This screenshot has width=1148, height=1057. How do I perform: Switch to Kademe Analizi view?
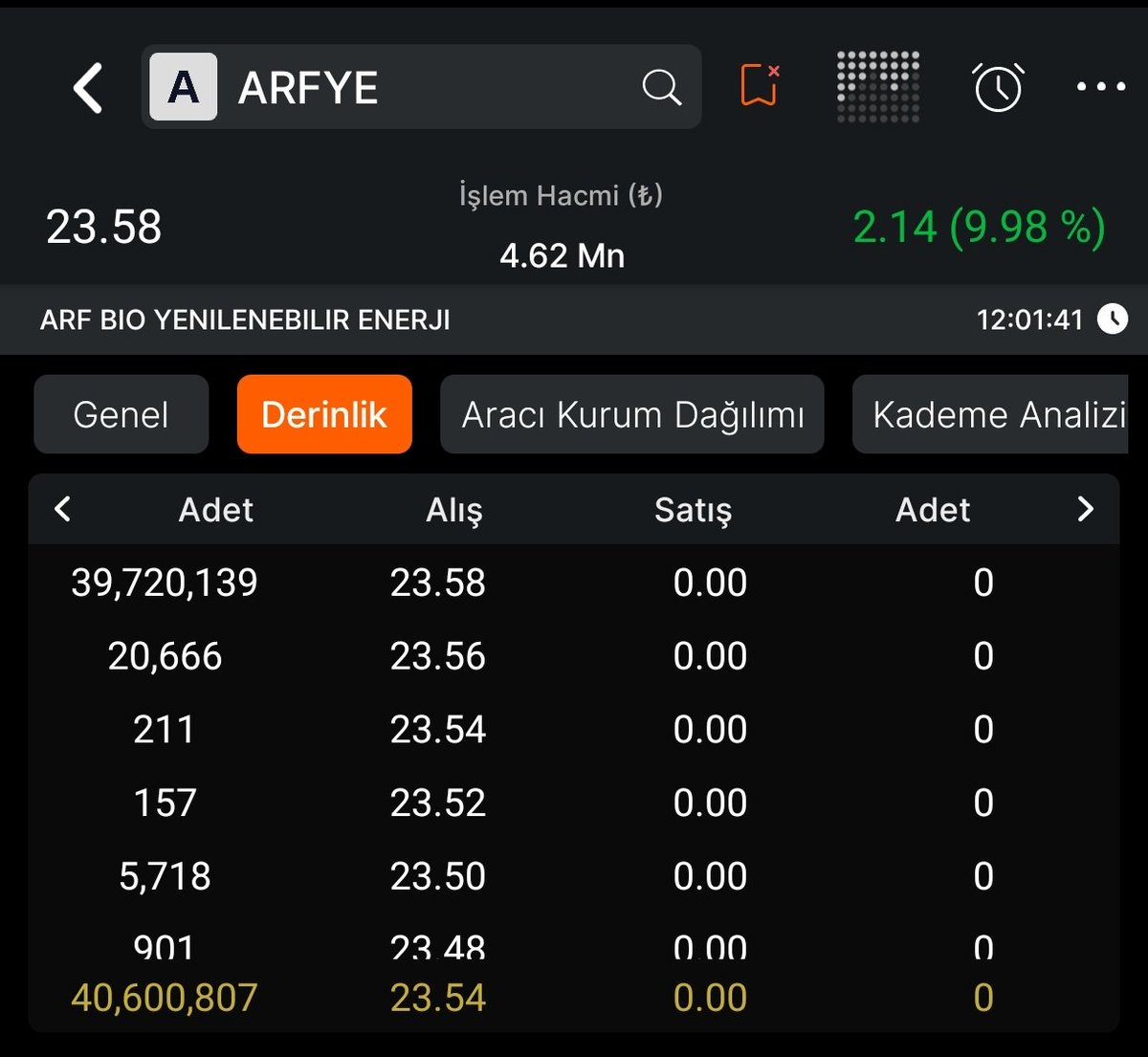[999, 413]
